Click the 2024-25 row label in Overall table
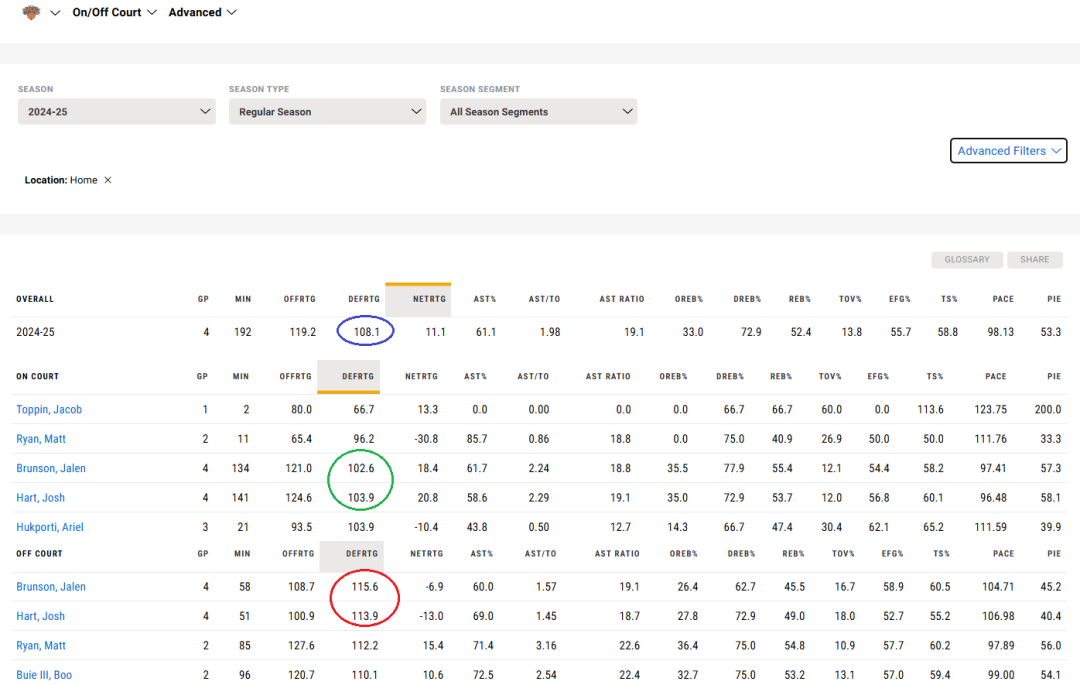The height and width of the screenshot is (685, 1080). 35,332
